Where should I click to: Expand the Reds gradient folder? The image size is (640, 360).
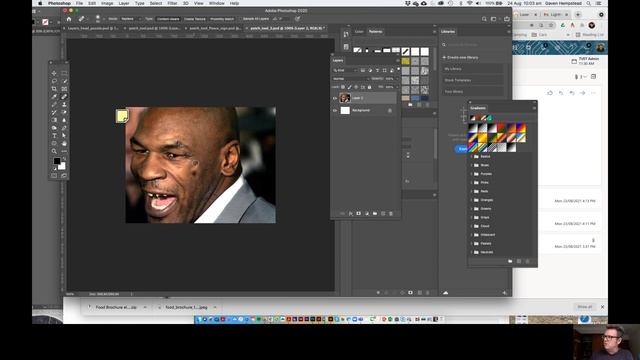[472, 191]
